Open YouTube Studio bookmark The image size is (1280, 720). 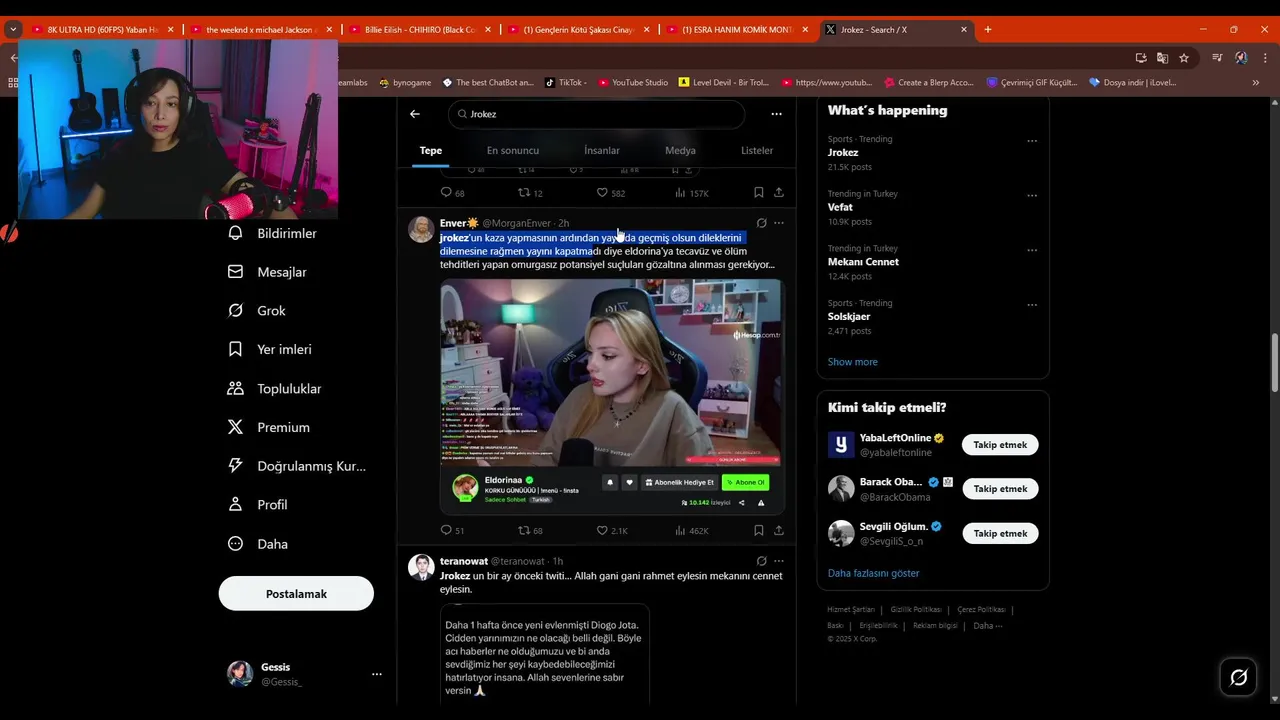pos(632,83)
